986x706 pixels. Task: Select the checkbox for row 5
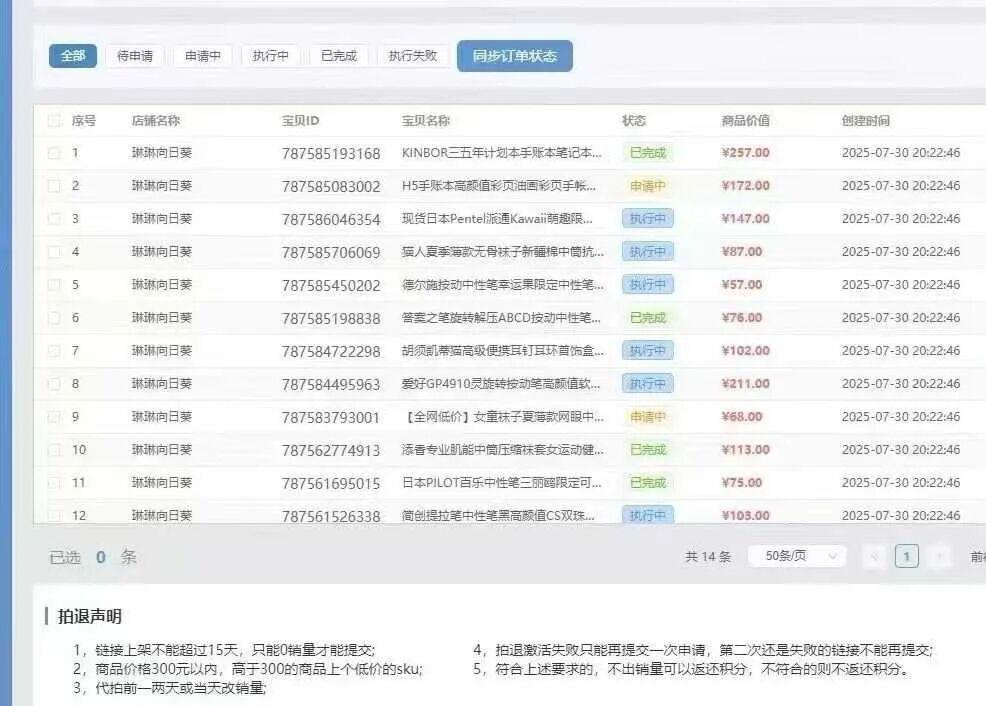[54, 285]
